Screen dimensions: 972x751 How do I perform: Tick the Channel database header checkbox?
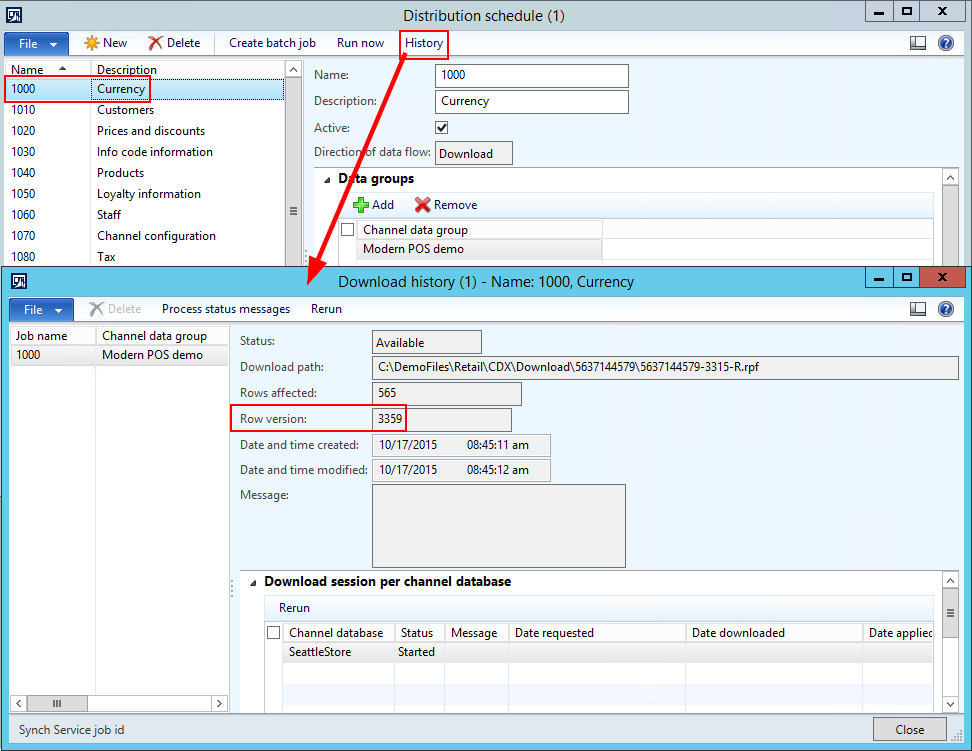coord(273,633)
